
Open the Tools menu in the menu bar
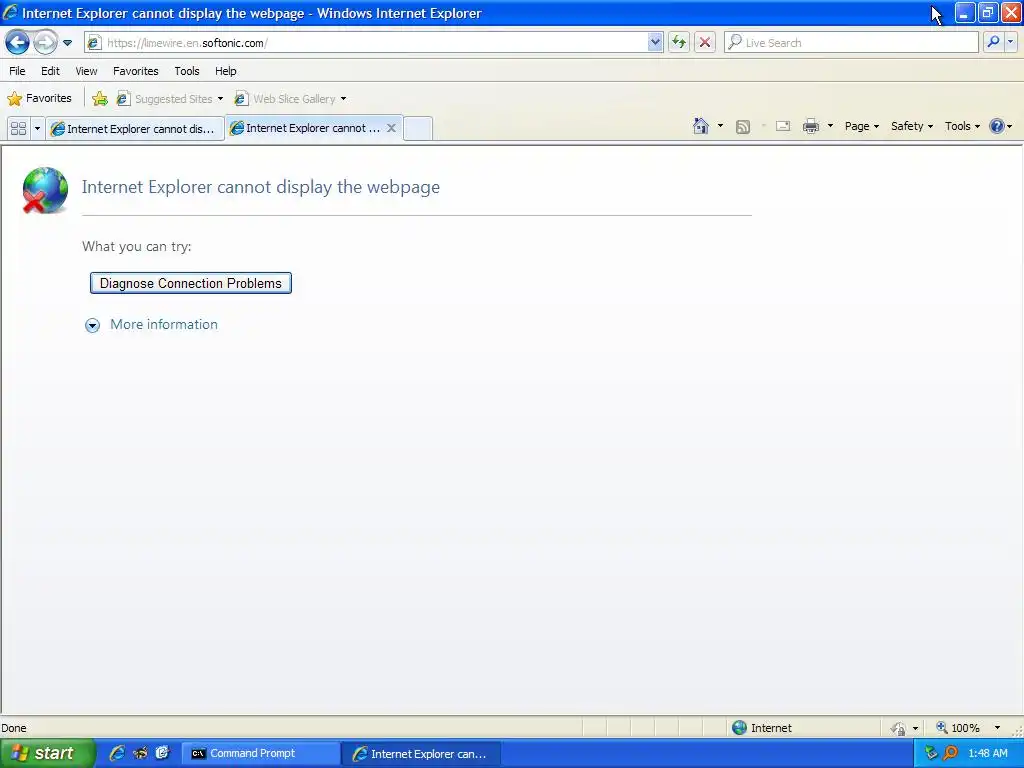187,71
